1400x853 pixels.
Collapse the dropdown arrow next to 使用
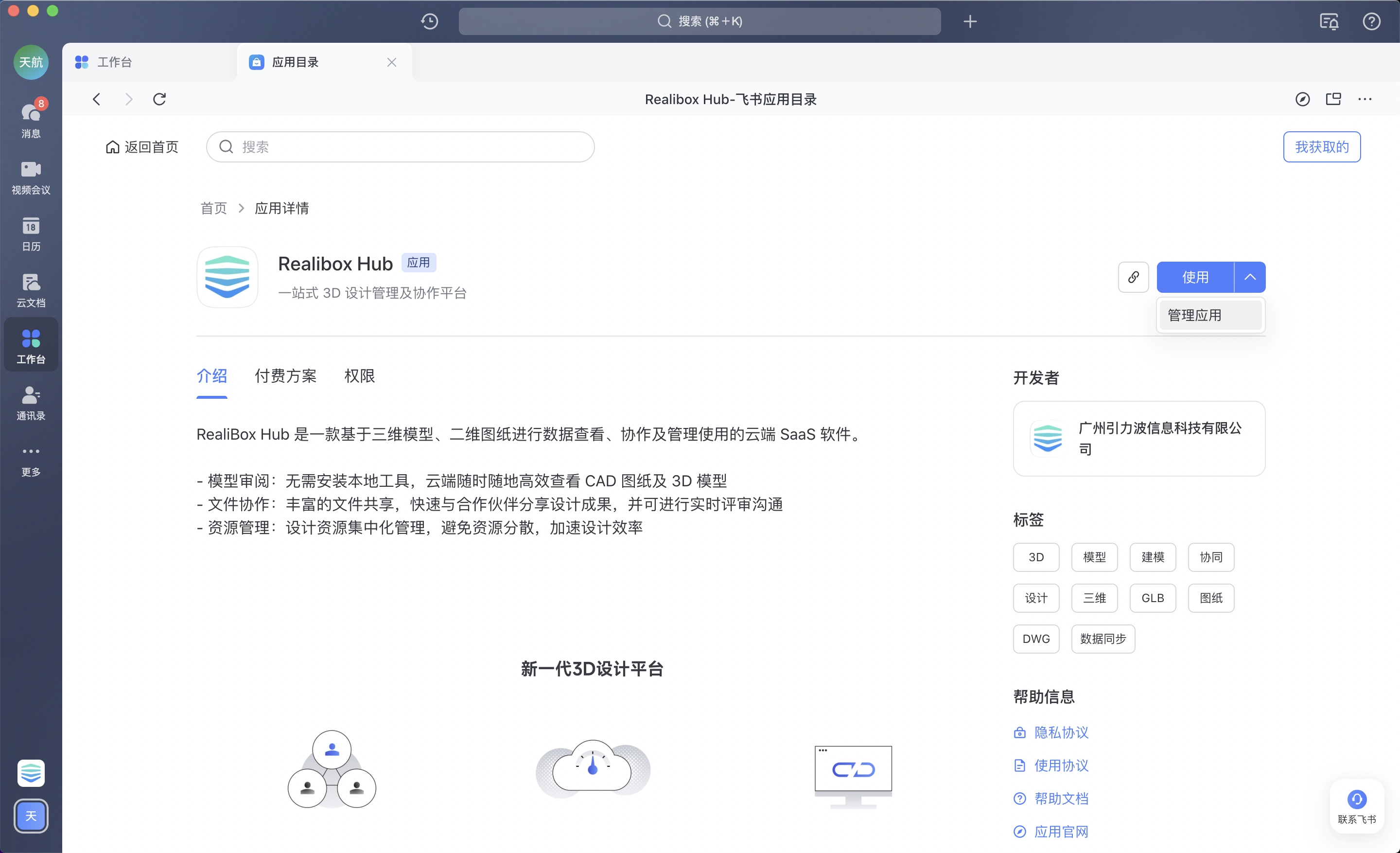1249,277
